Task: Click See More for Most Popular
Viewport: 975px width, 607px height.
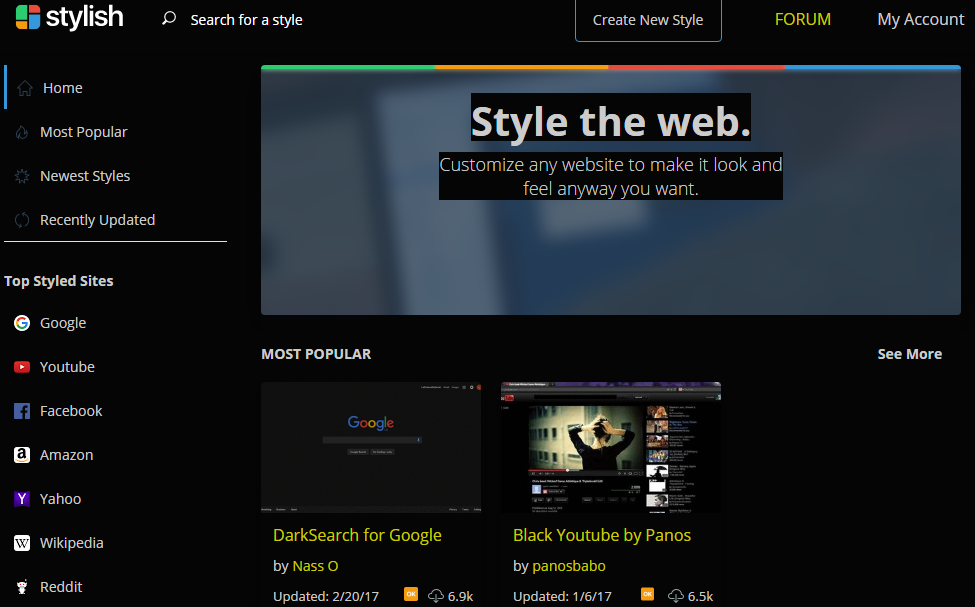Action: point(909,354)
